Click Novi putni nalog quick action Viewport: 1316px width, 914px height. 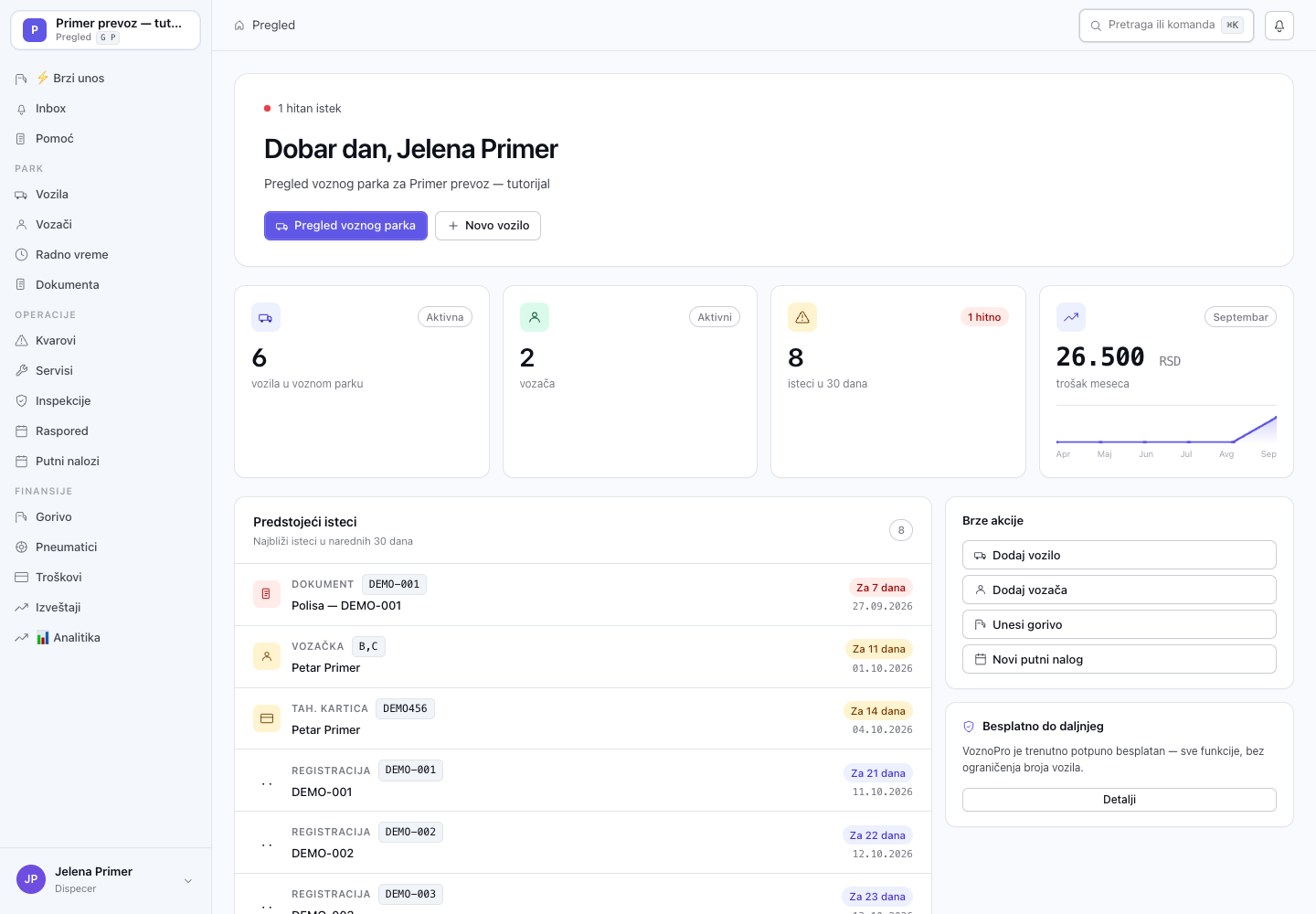coord(1120,659)
